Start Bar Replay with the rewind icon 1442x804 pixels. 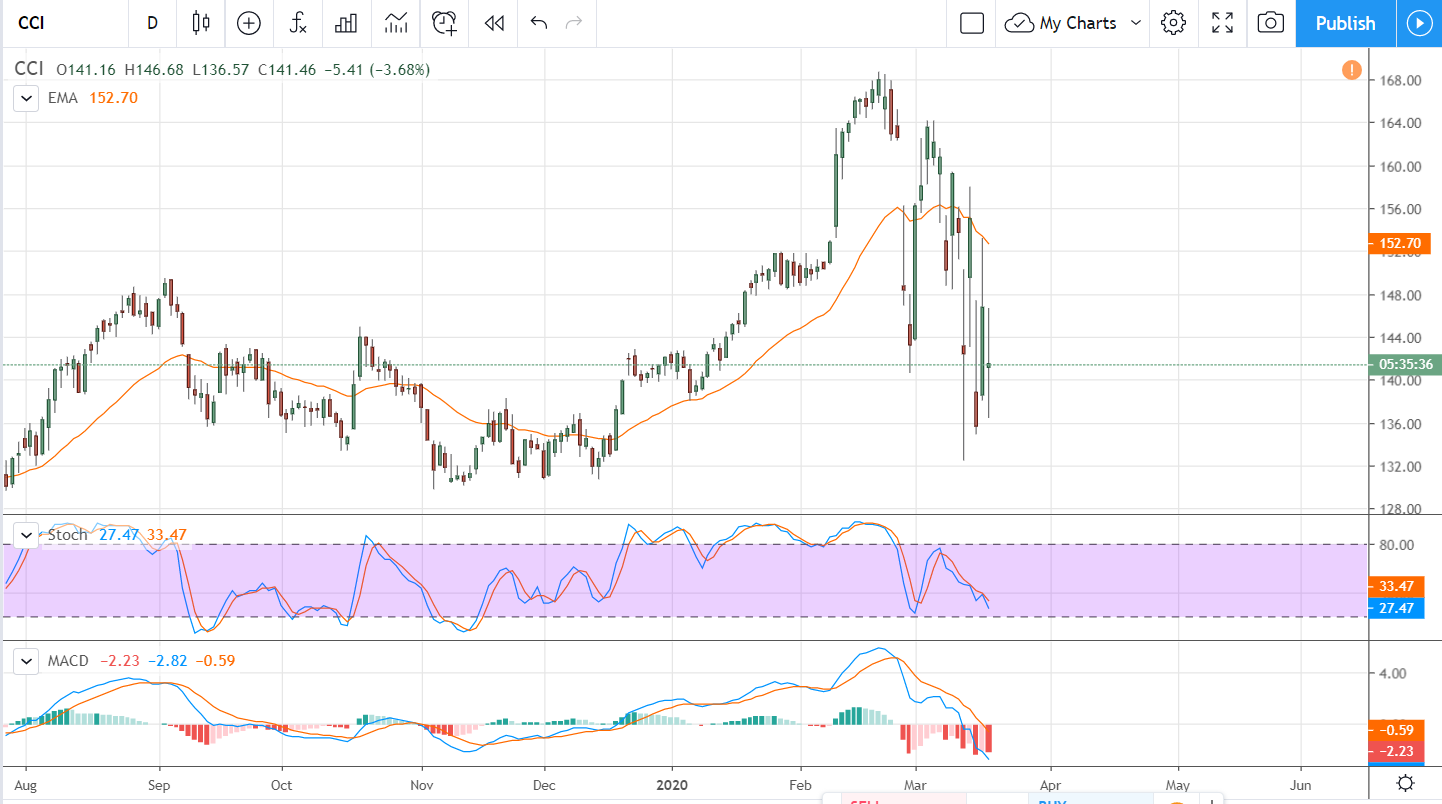click(494, 23)
